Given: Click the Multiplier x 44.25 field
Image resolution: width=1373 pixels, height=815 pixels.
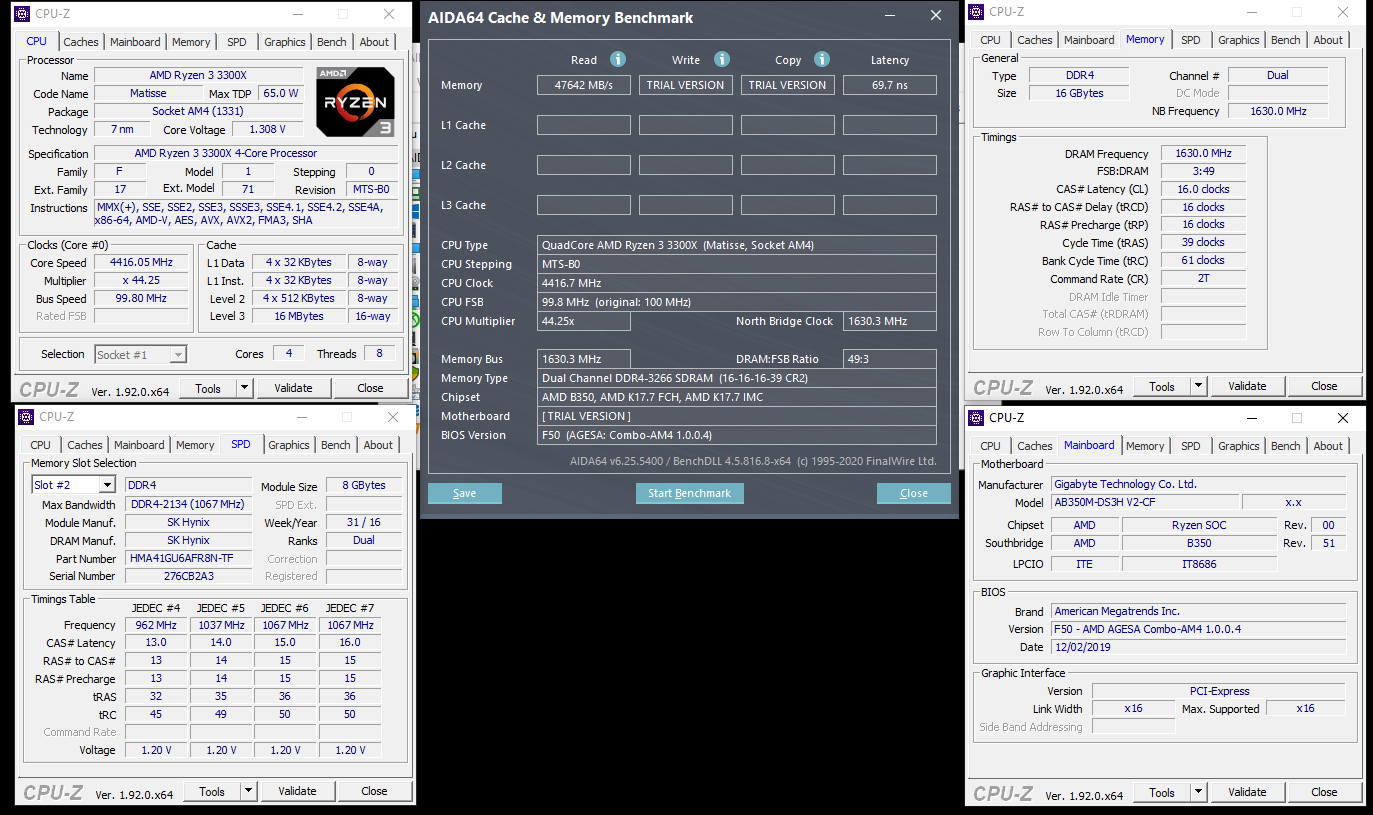Looking at the screenshot, I should coord(141,281).
